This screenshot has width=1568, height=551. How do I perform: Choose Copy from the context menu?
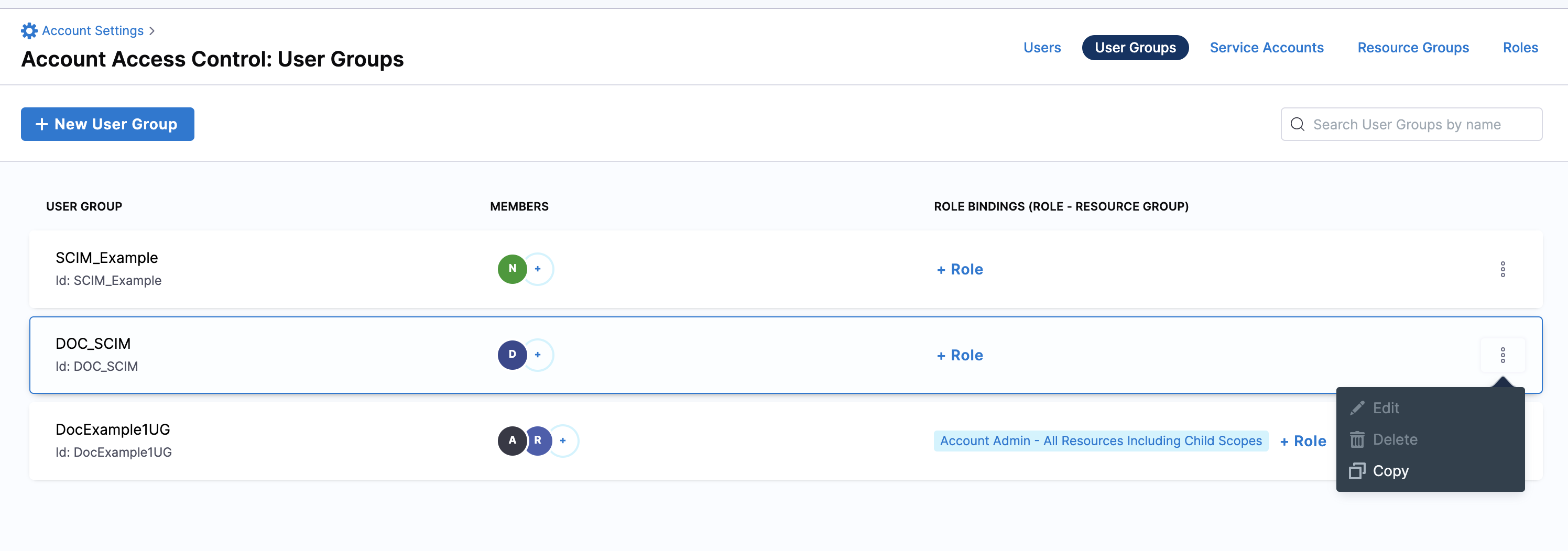1430,471
